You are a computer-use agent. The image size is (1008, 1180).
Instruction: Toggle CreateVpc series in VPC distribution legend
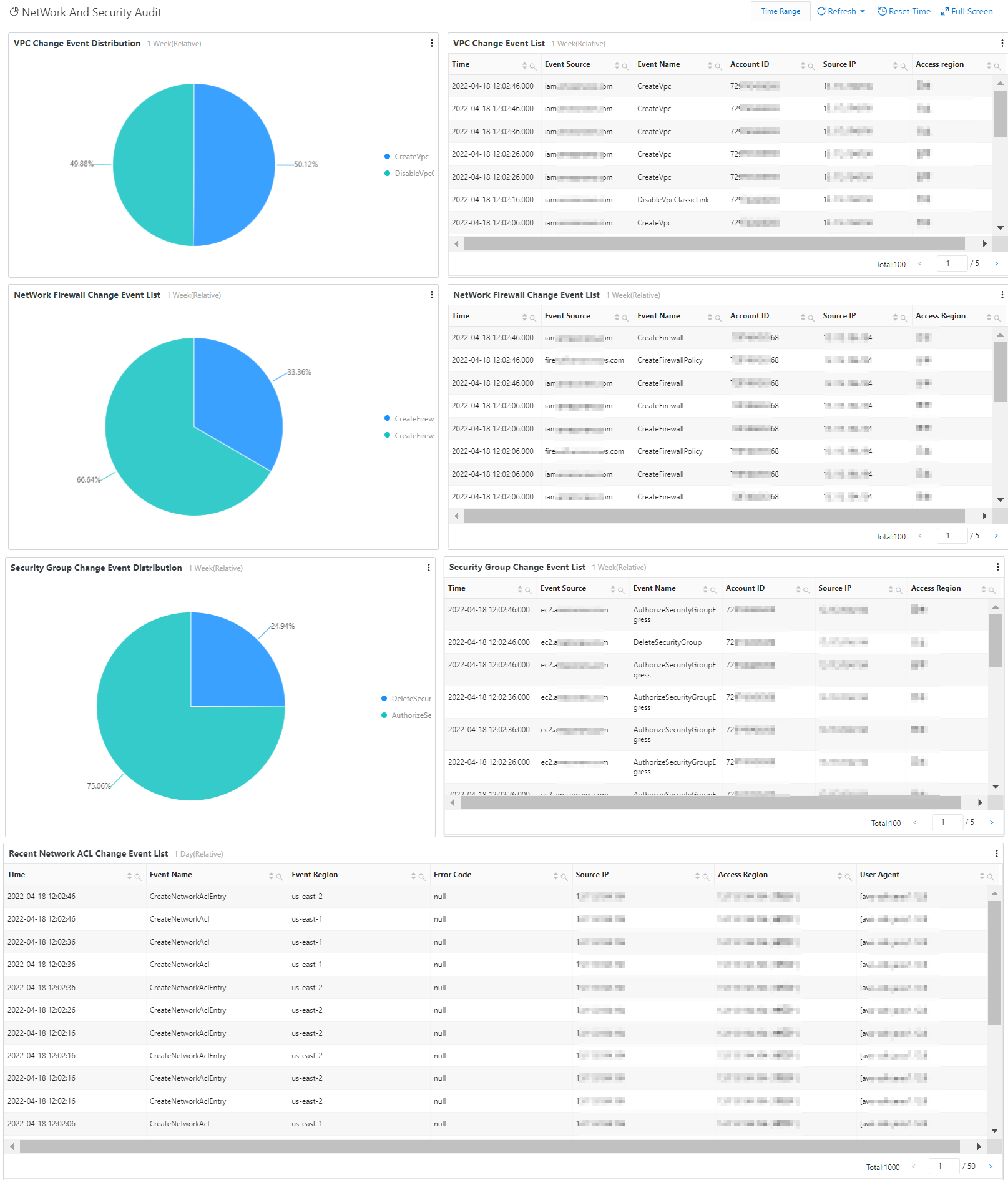click(407, 156)
